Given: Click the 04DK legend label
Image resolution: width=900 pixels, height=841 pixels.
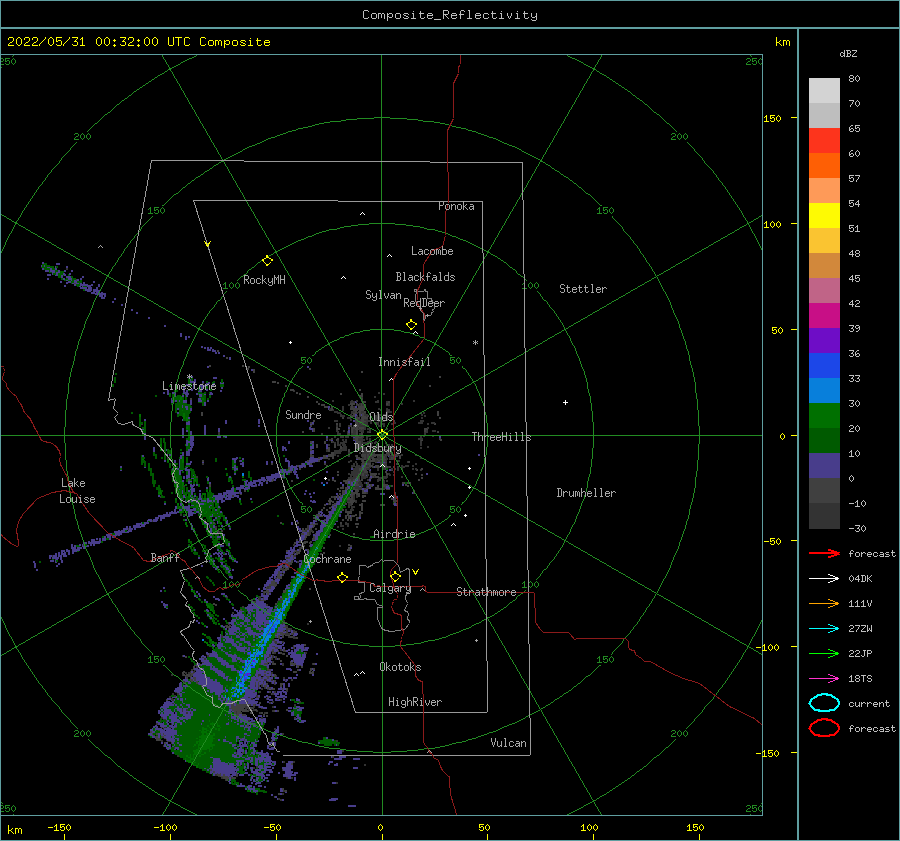Looking at the screenshot, I should pos(860,579).
